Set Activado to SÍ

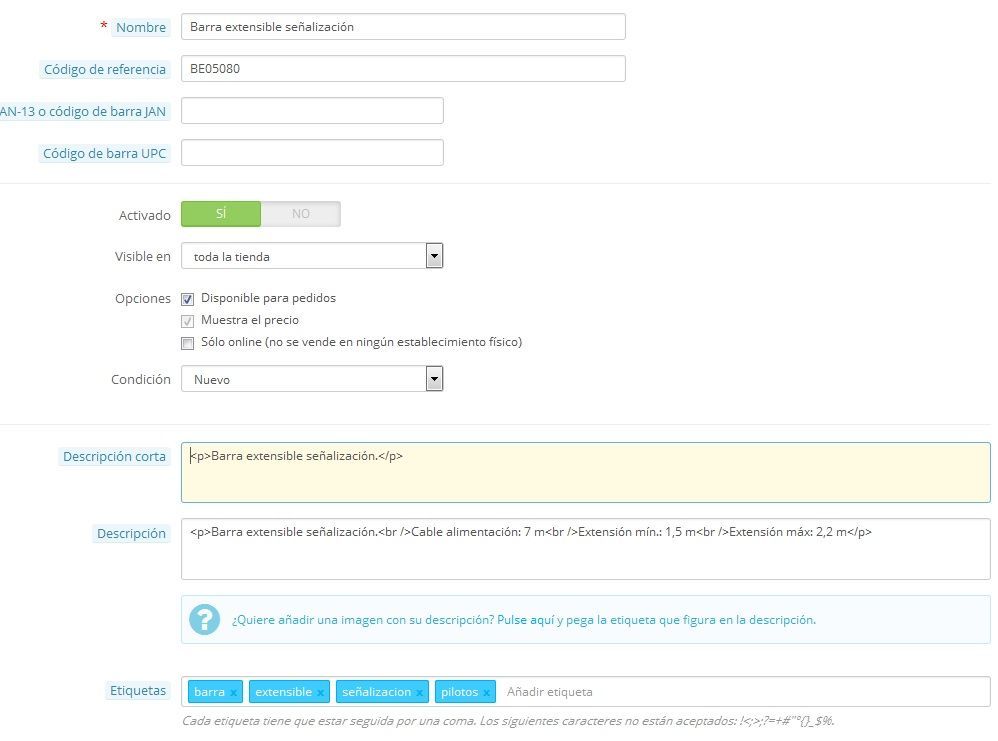(221, 214)
